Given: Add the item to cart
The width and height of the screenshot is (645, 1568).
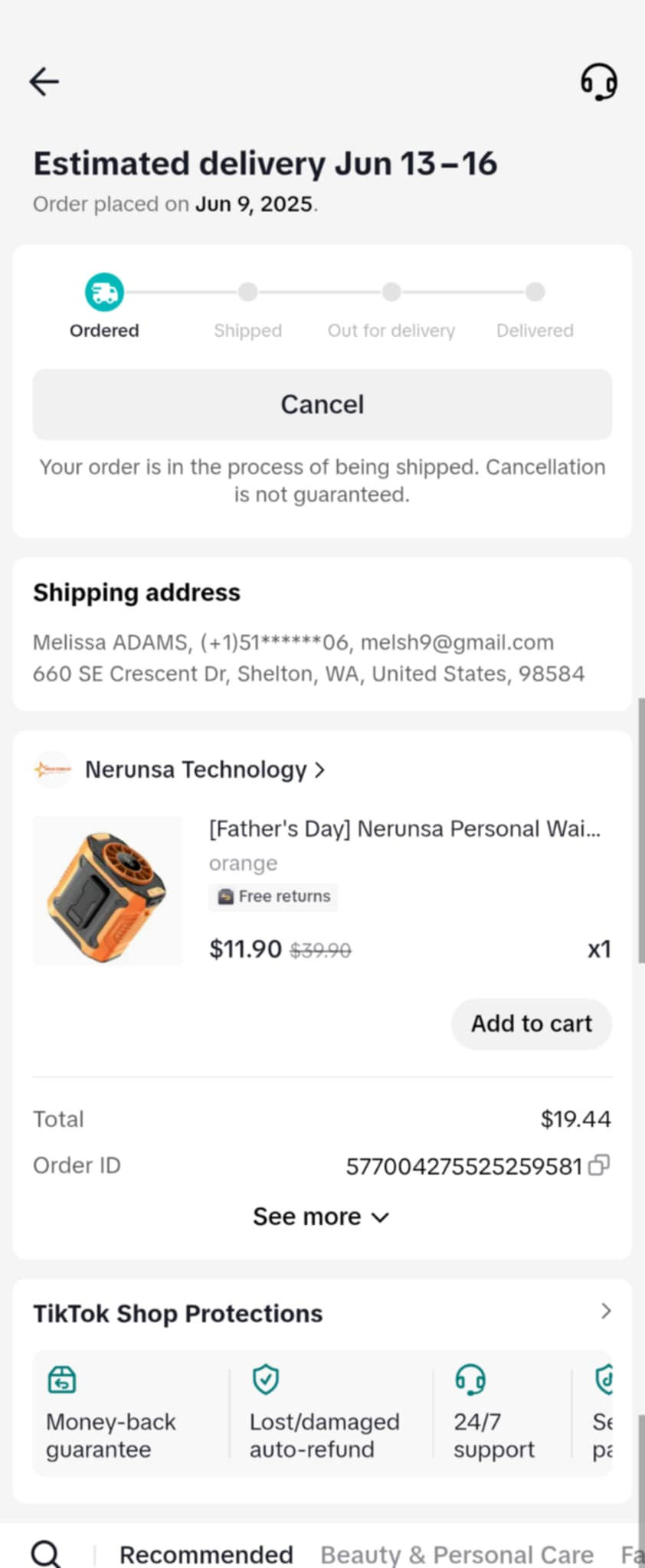Looking at the screenshot, I should (x=532, y=1024).
